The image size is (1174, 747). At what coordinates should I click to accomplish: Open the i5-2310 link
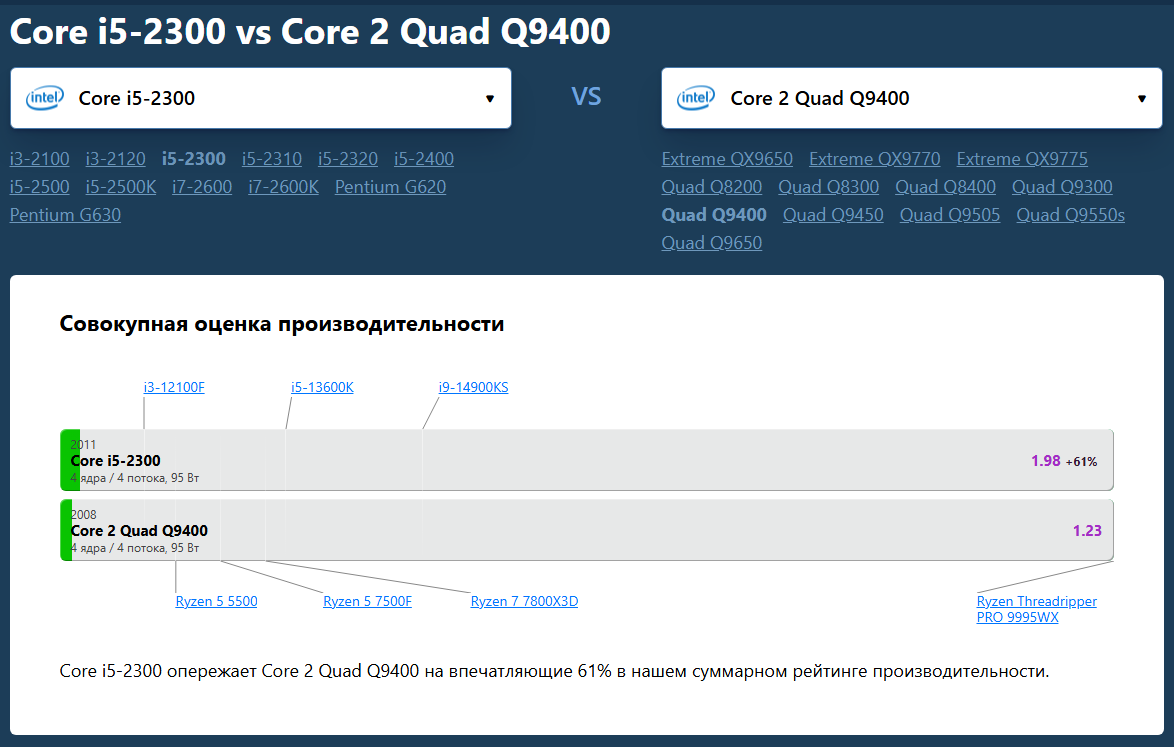point(272,159)
